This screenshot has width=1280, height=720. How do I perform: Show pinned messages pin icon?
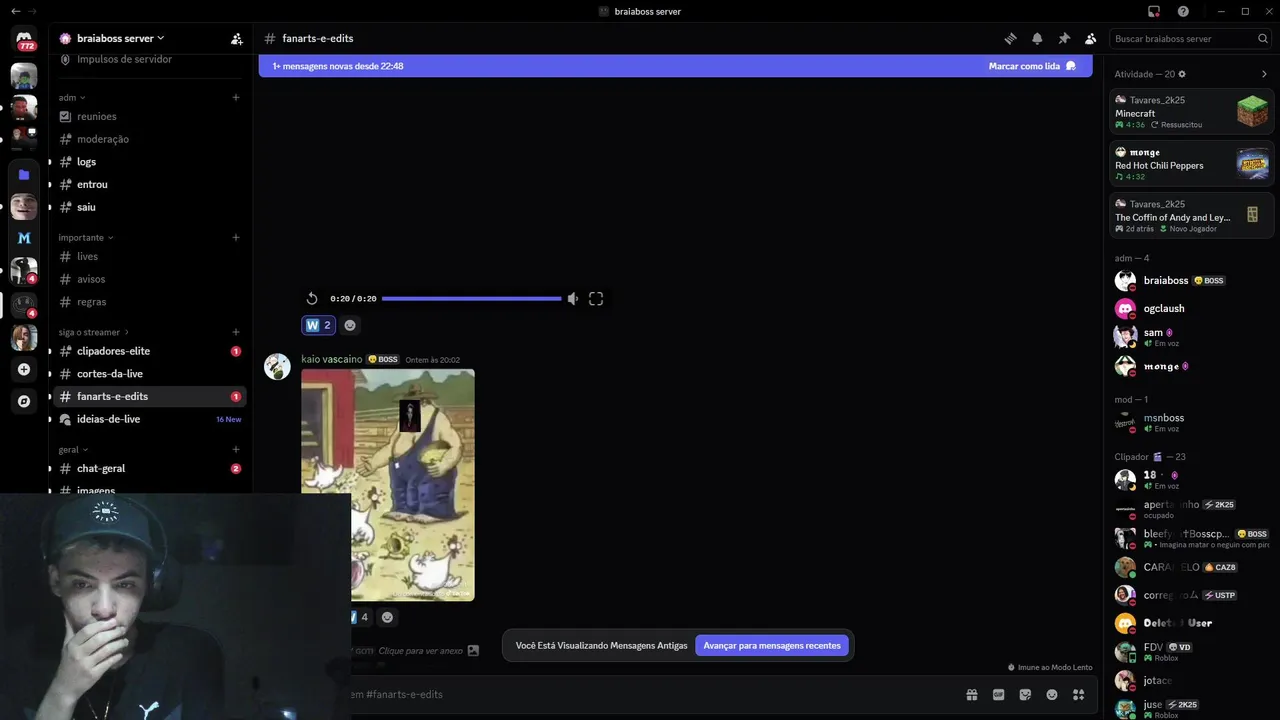(1064, 39)
